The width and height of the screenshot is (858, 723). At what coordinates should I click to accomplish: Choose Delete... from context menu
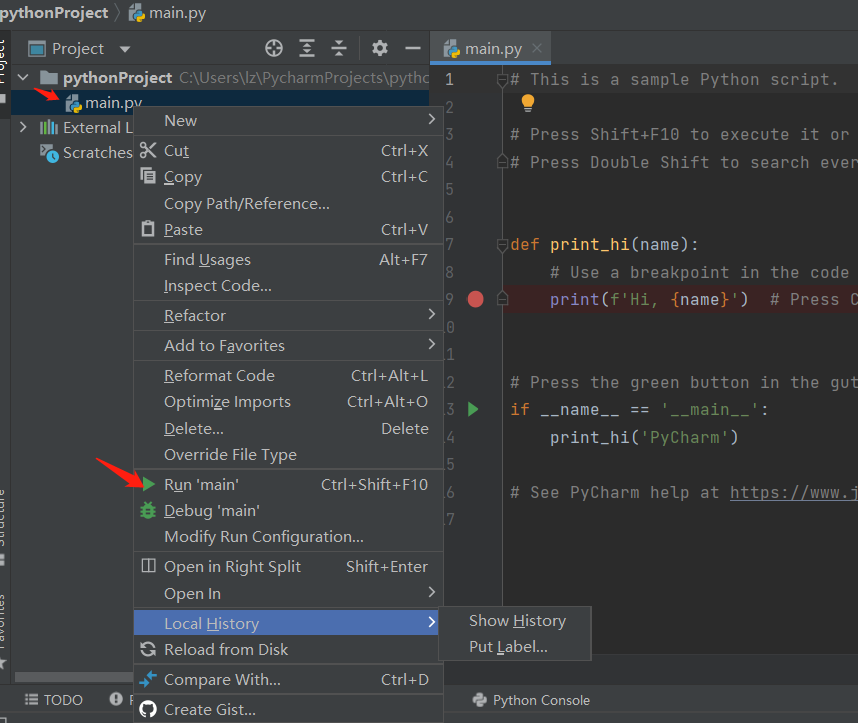coord(288,429)
